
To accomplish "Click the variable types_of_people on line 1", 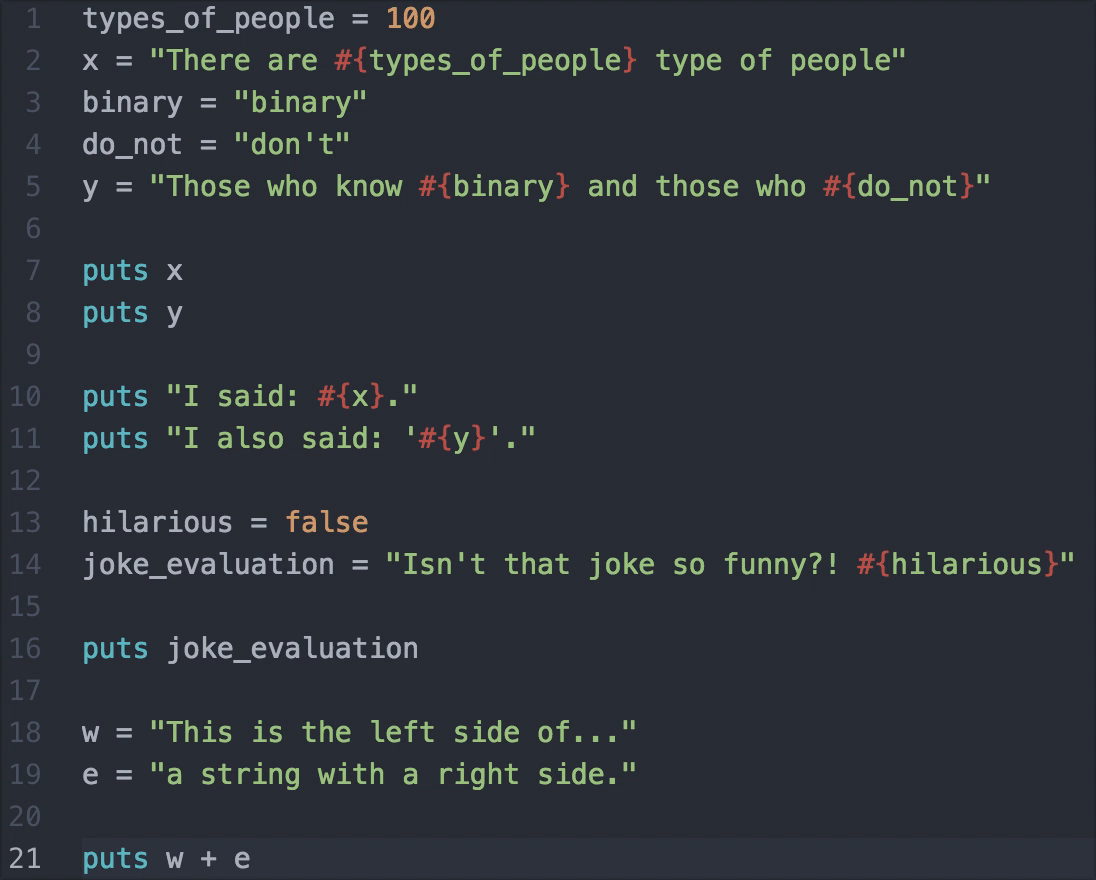I will tap(208, 20).
